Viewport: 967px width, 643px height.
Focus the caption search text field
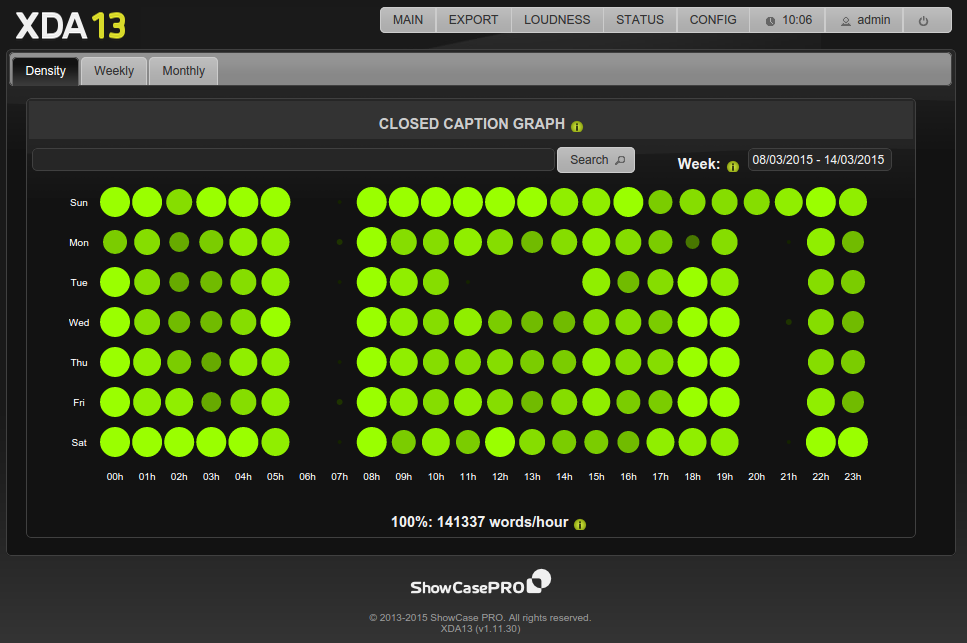pos(293,160)
